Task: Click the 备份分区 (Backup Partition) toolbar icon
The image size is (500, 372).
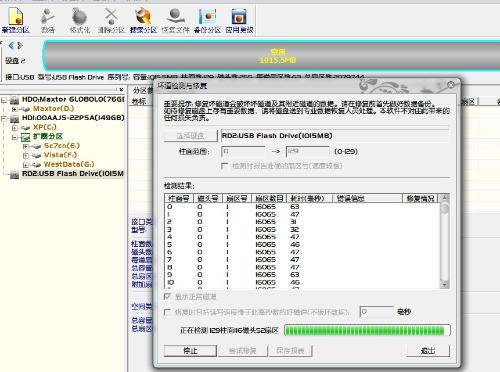Action: [207, 20]
